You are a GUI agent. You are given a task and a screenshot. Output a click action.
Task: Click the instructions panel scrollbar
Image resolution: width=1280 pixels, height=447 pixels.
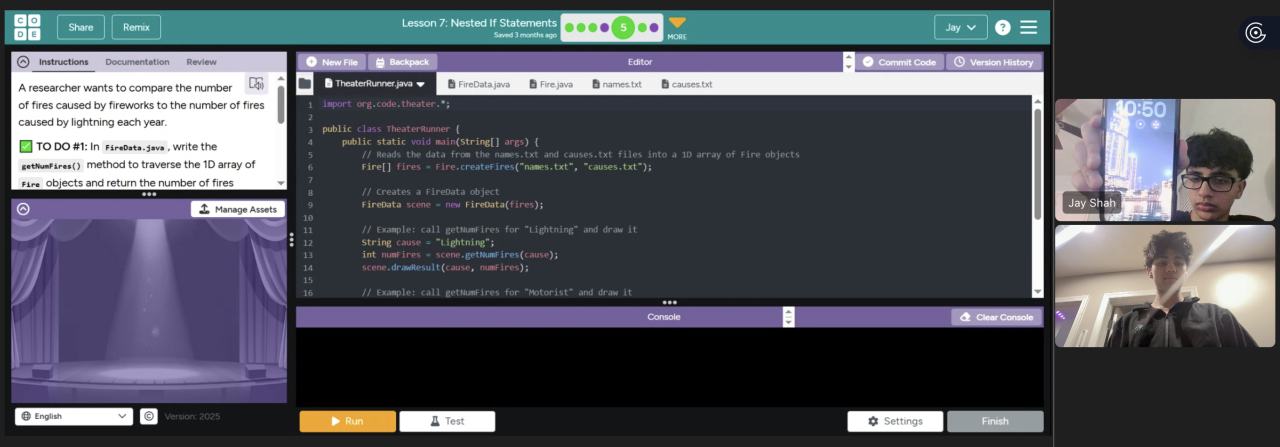pos(281,105)
